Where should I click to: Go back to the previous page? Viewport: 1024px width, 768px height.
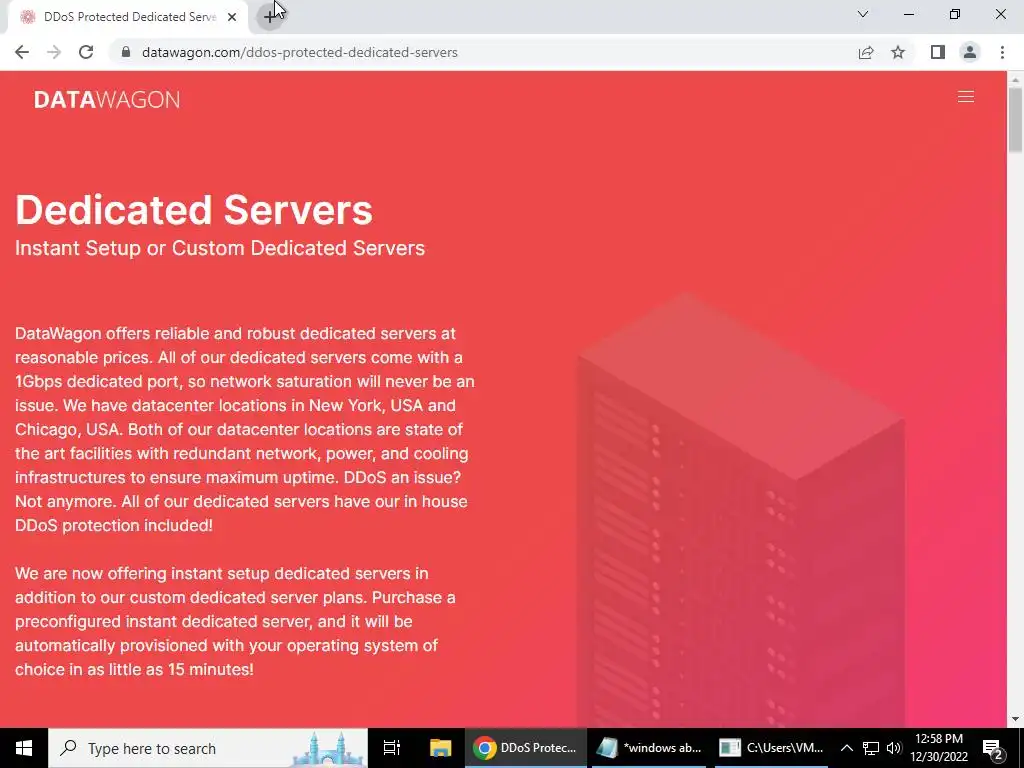pyautogui.click(x=22, y=52)
